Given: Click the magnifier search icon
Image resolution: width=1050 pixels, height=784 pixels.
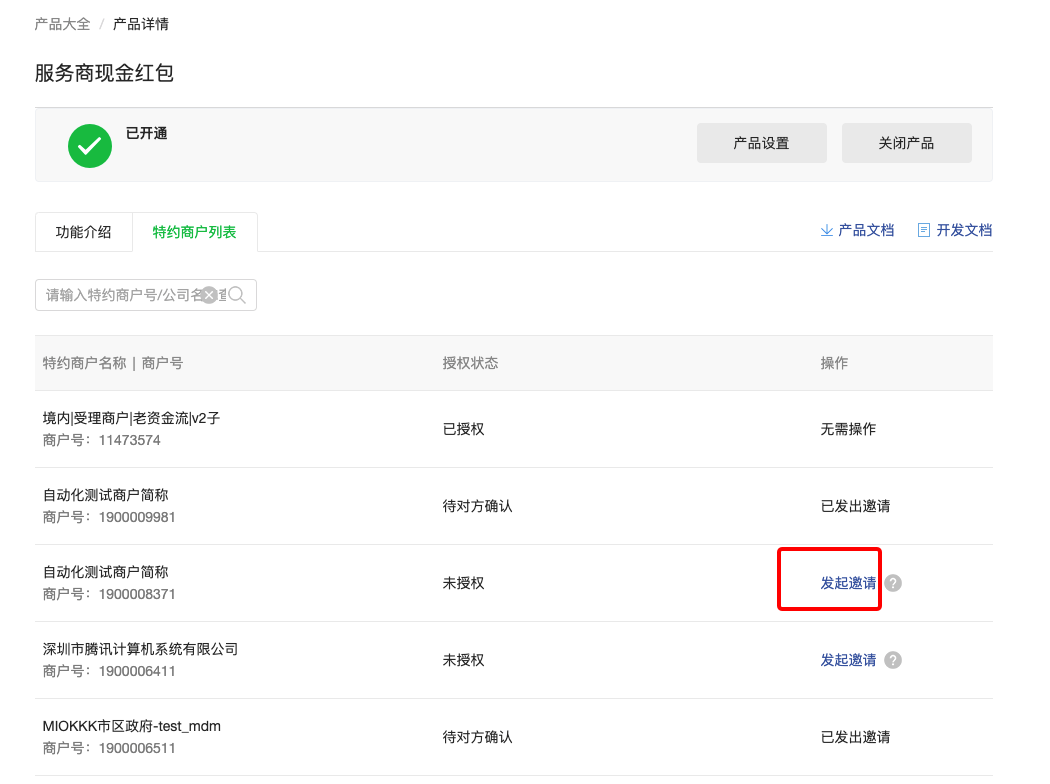Looking at the screenshot, I should [x=236, y=294].
